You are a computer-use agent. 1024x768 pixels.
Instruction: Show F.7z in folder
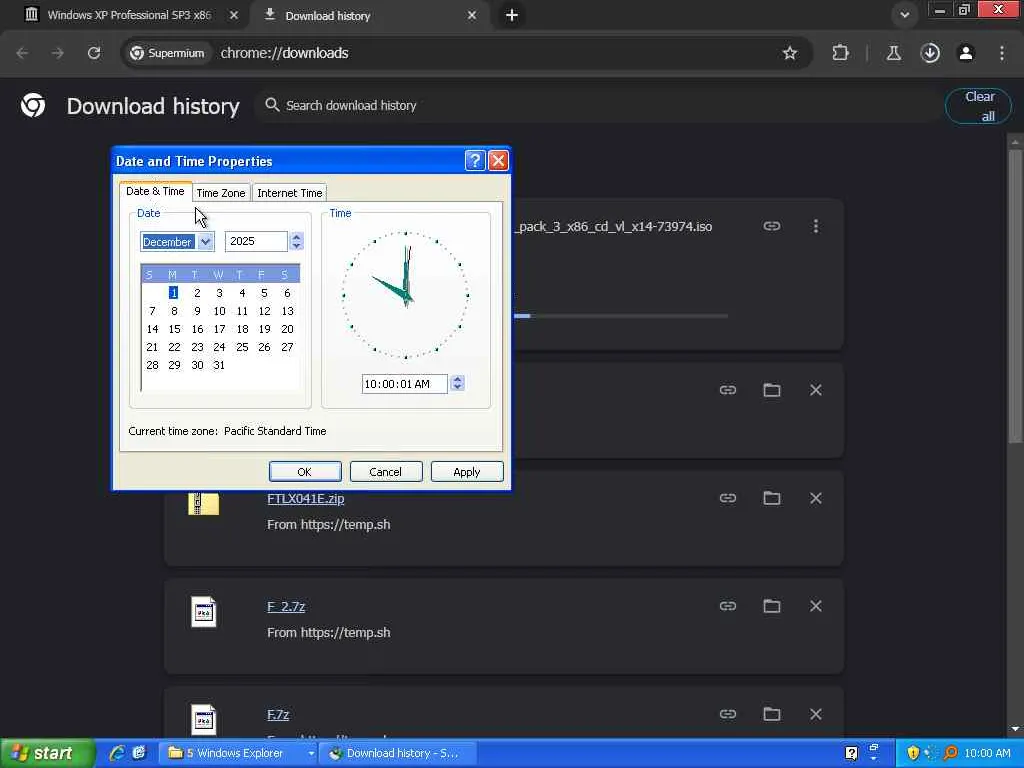[x=772, y=714]
